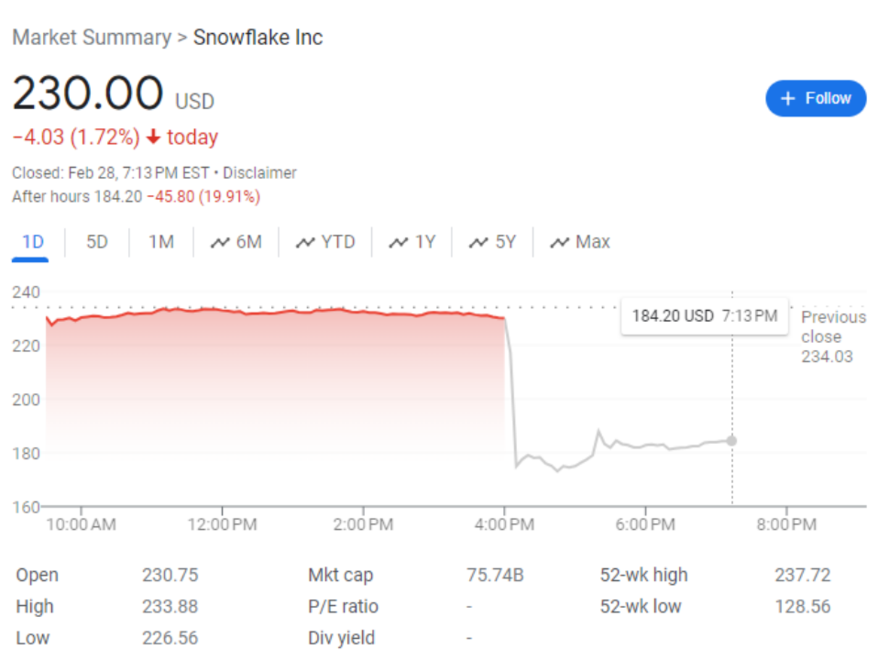Follow Snowflake Inc stock

pos(815,98)
